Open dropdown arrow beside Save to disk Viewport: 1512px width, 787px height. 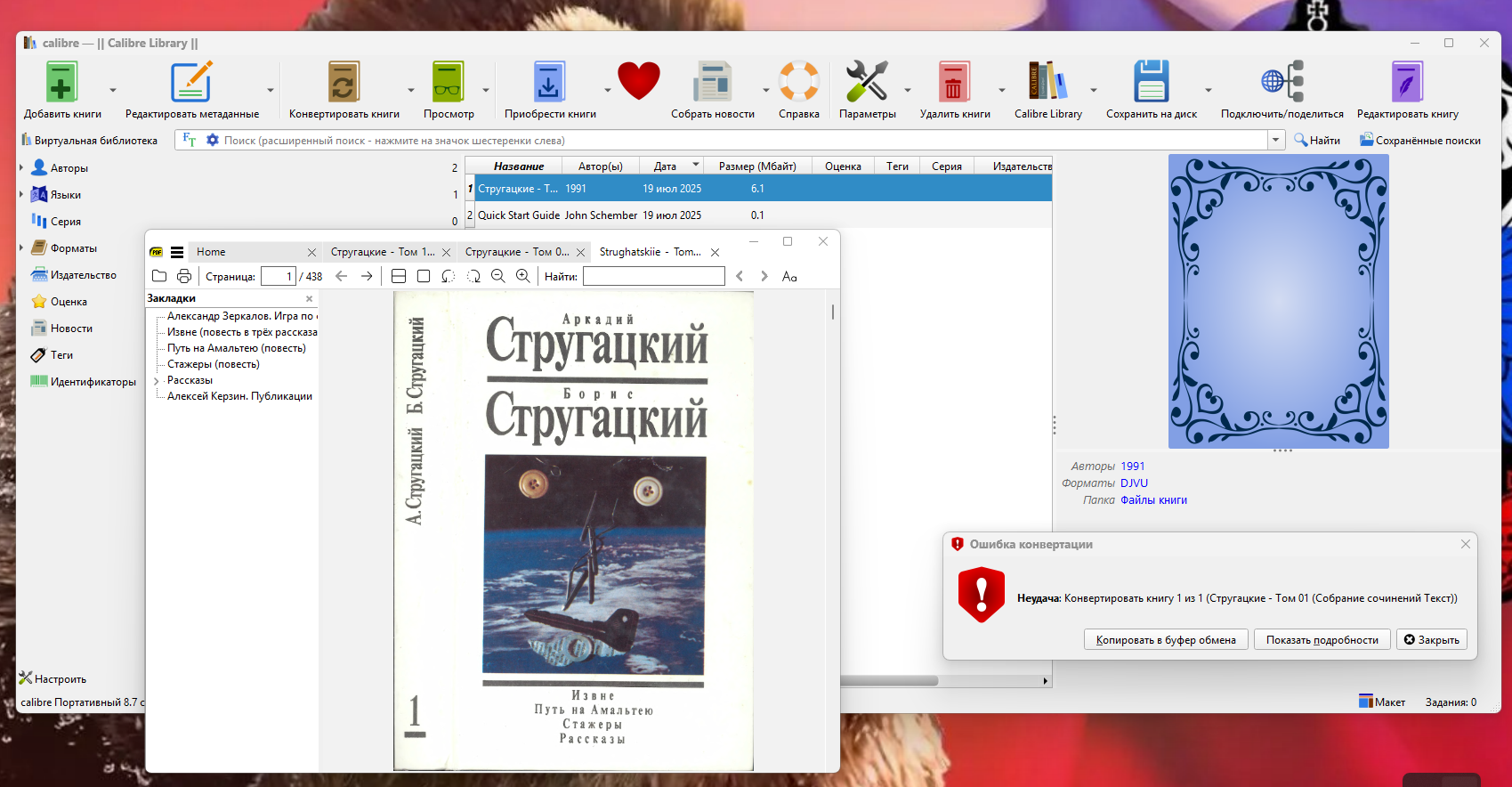(1209, 90)
